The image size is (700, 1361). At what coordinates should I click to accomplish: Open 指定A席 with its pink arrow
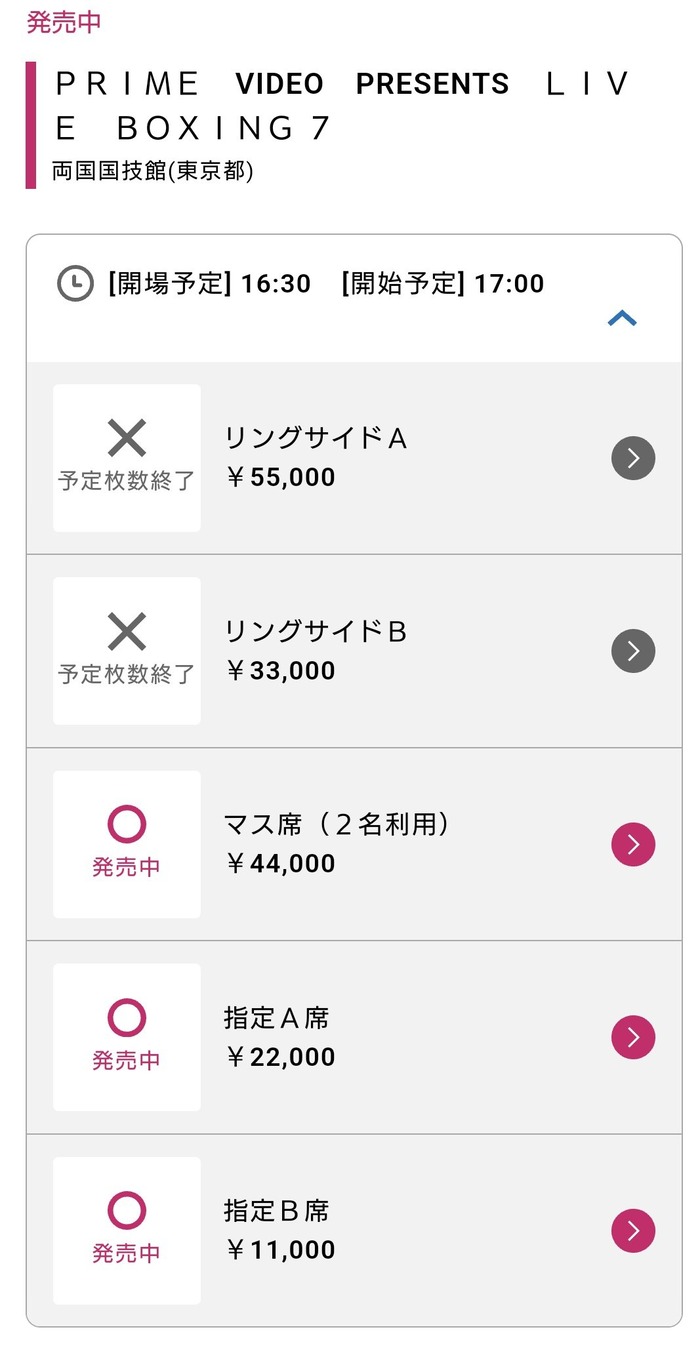tap(633, 1037)
